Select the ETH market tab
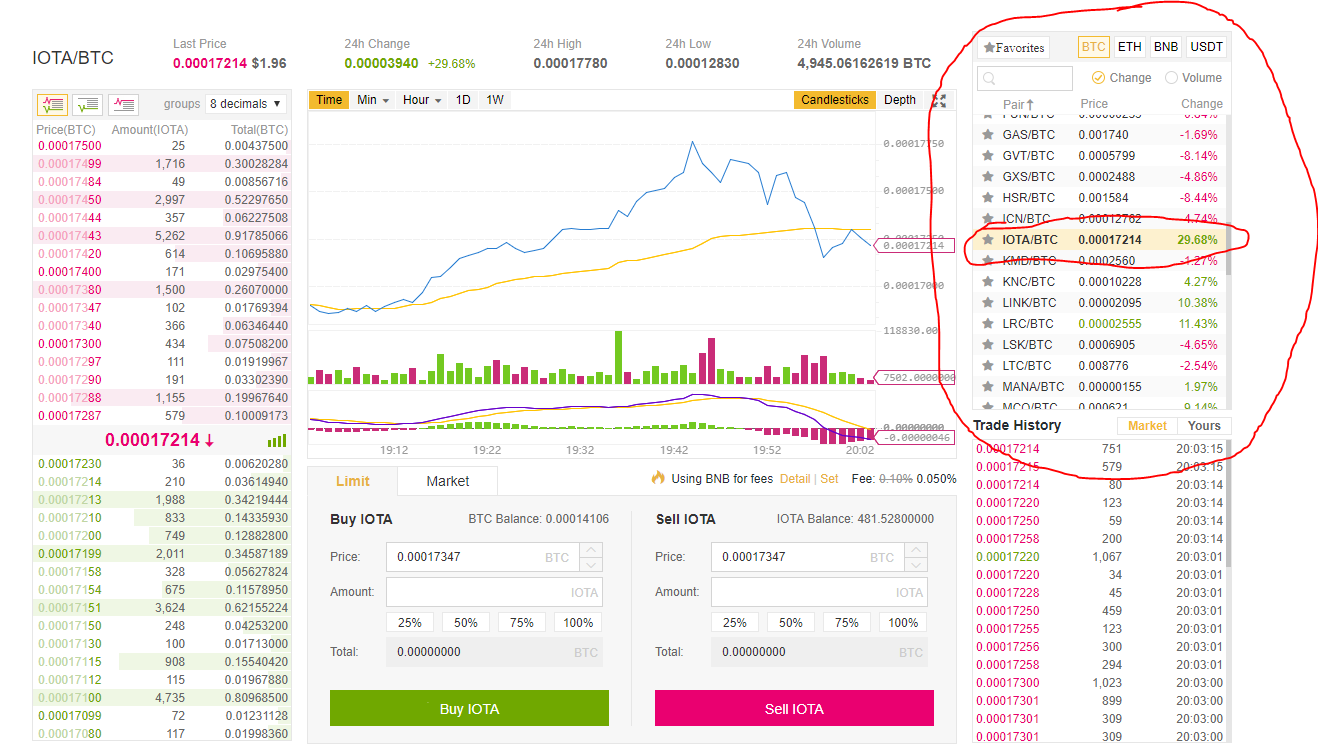Viewport: 1318px width, 755px height. (1129, 47)
